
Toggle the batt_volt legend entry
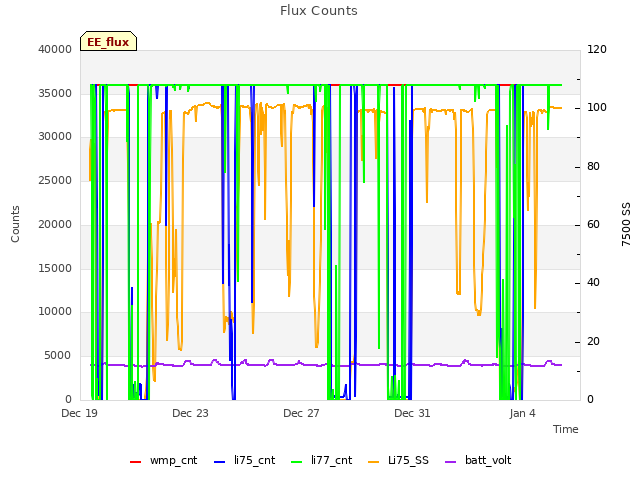coord(478,461)
